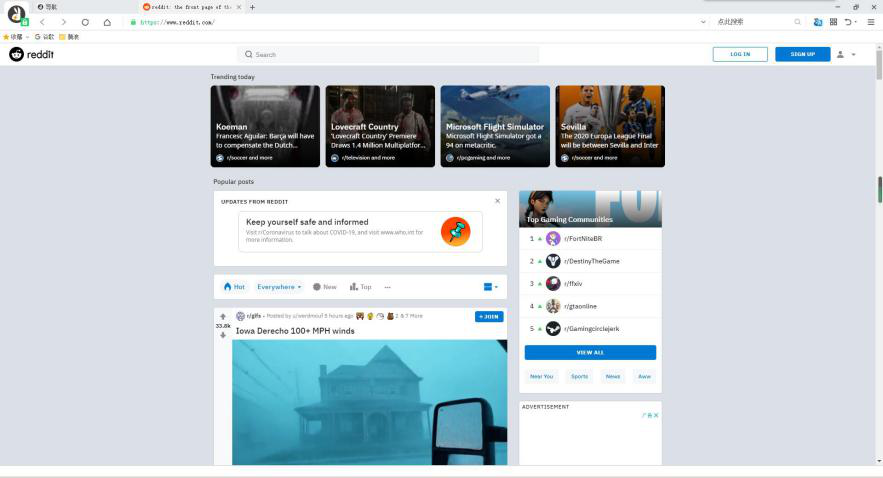The image size is (883, 478).
Task: Click the Google bookmark in the bookmarks bar
Action: tap(44, 37)
